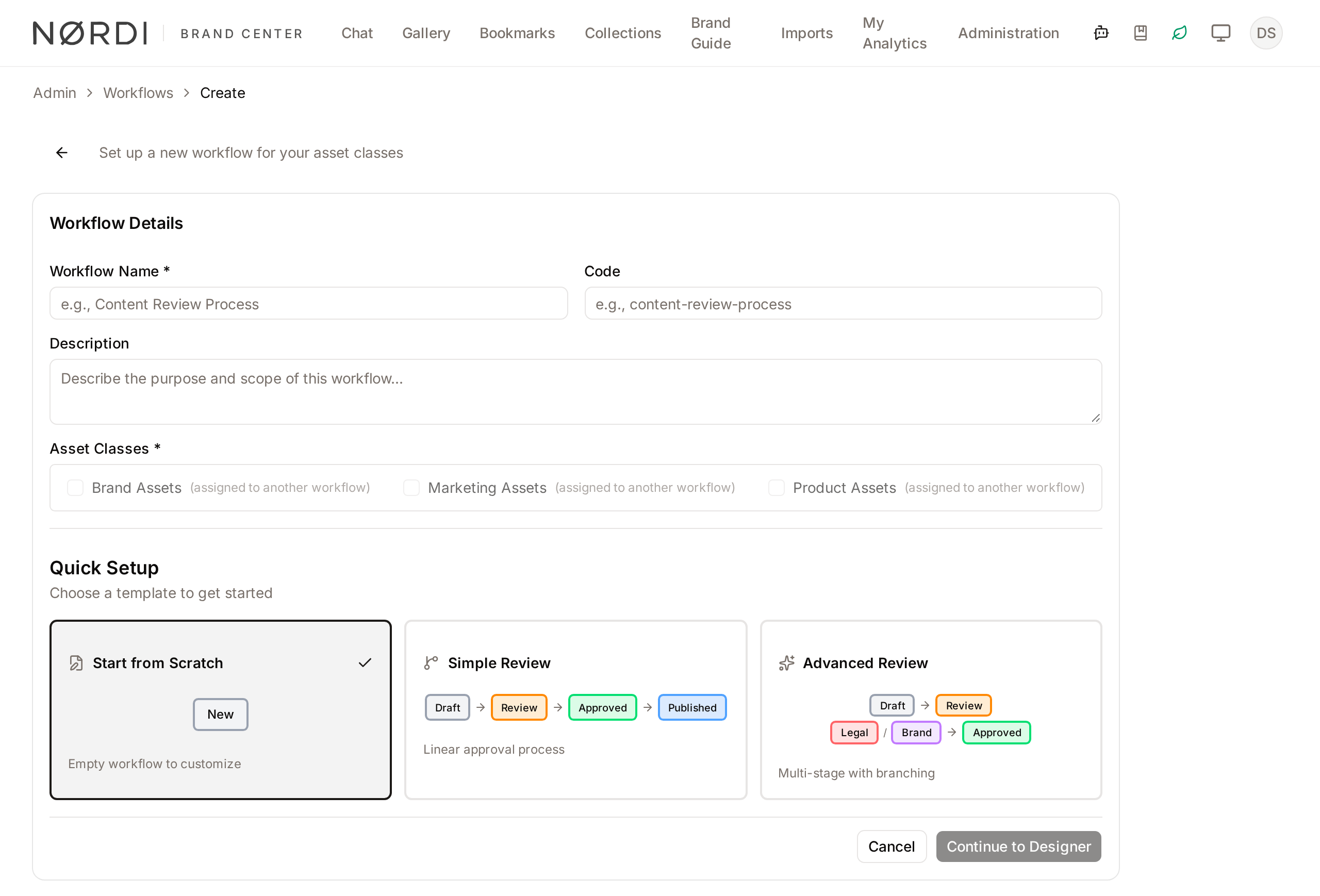Image resolution: width=1320 pixels, height=896 pixels.
Task: Click into the Description text area
Action: 575,392
